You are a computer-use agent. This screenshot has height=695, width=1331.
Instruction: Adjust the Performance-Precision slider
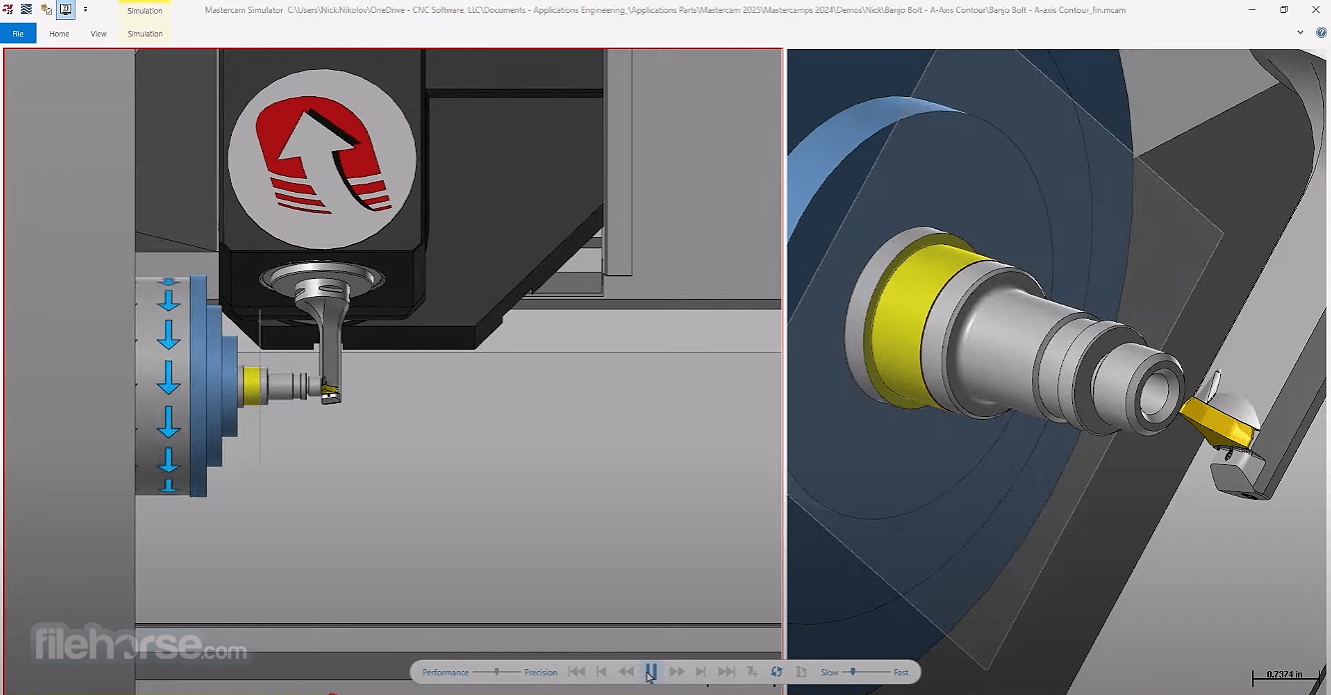point(497,672)
